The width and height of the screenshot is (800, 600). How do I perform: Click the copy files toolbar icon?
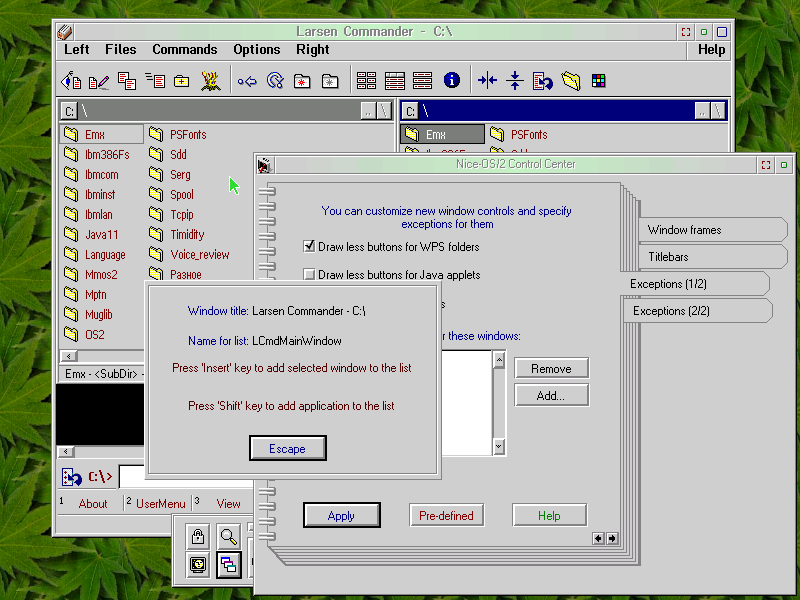[x=127, y=81]
